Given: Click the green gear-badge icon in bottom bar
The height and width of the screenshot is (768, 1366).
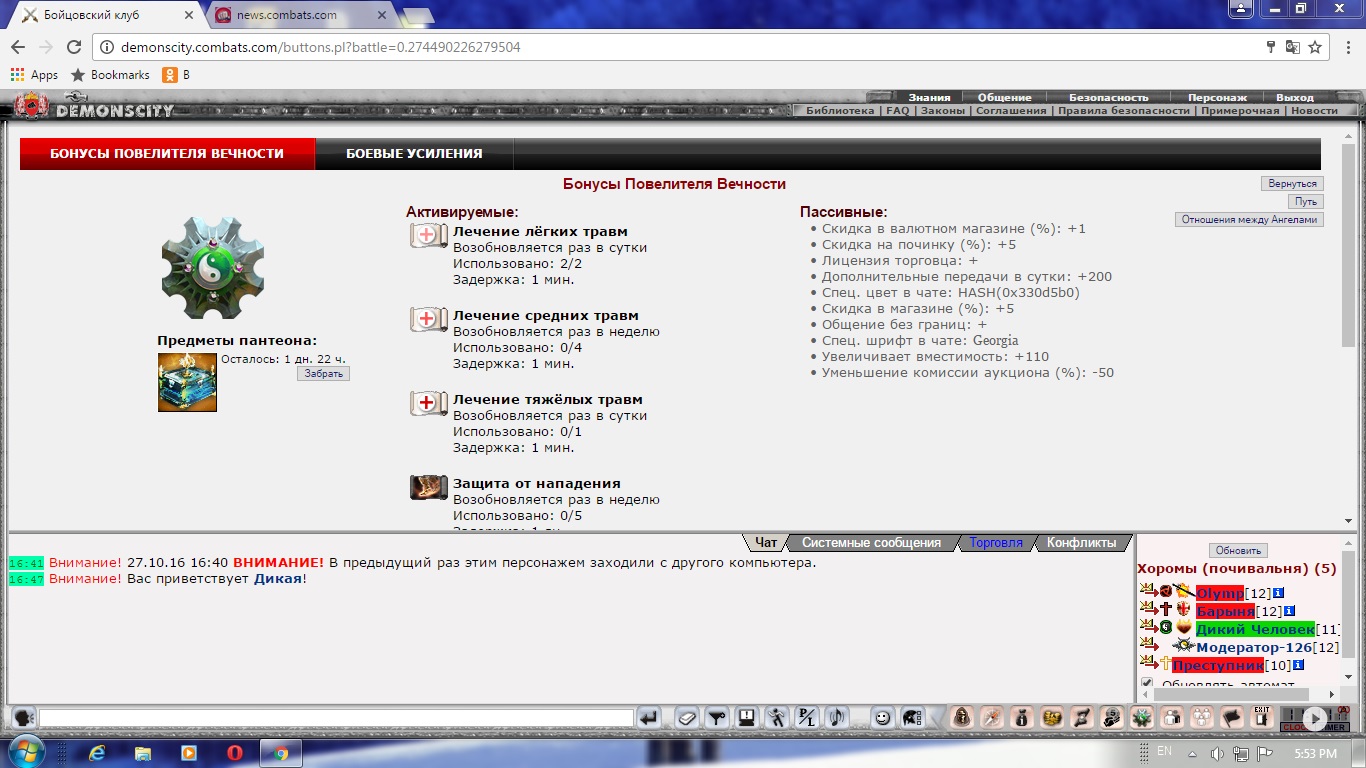Looking at the screenshot, I should (1141, 717).
